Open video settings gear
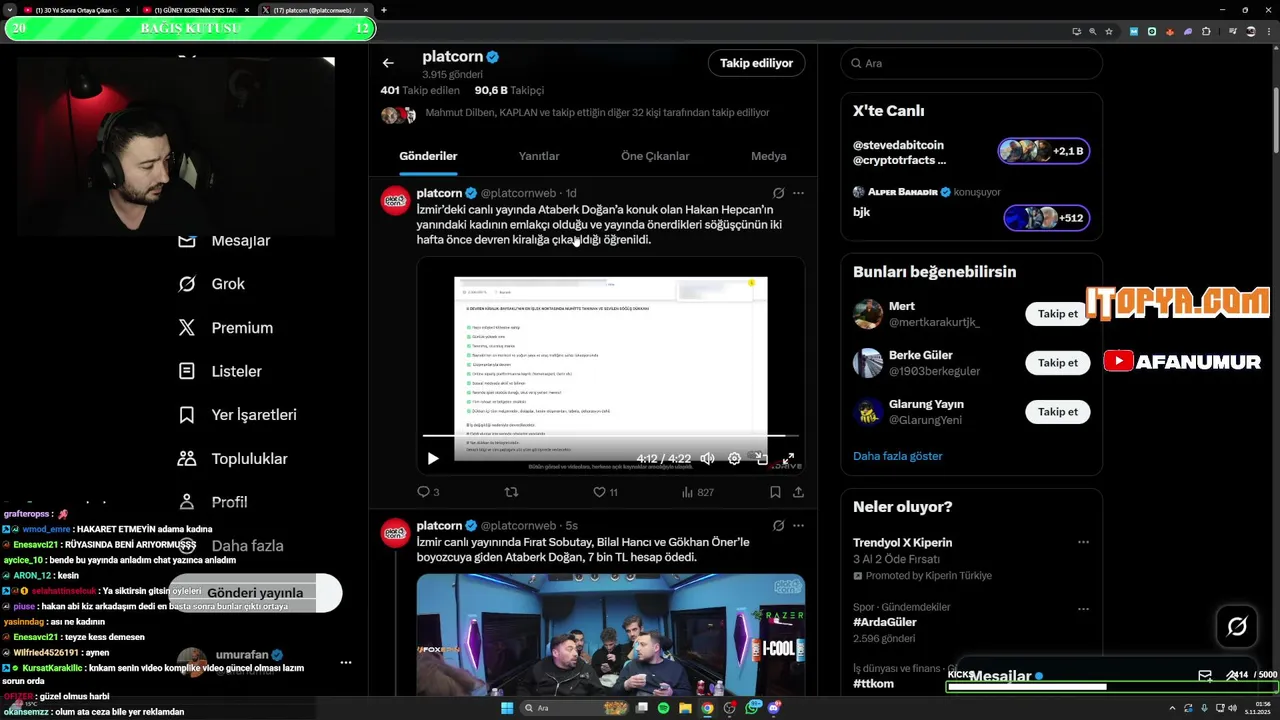 734,459
